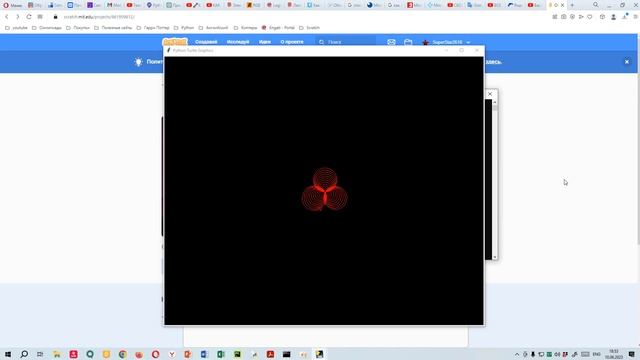Open the youtube bookmark folder
Image resolution: width=640 pixels, height=360 pixels.
click(x=16, y=28)
